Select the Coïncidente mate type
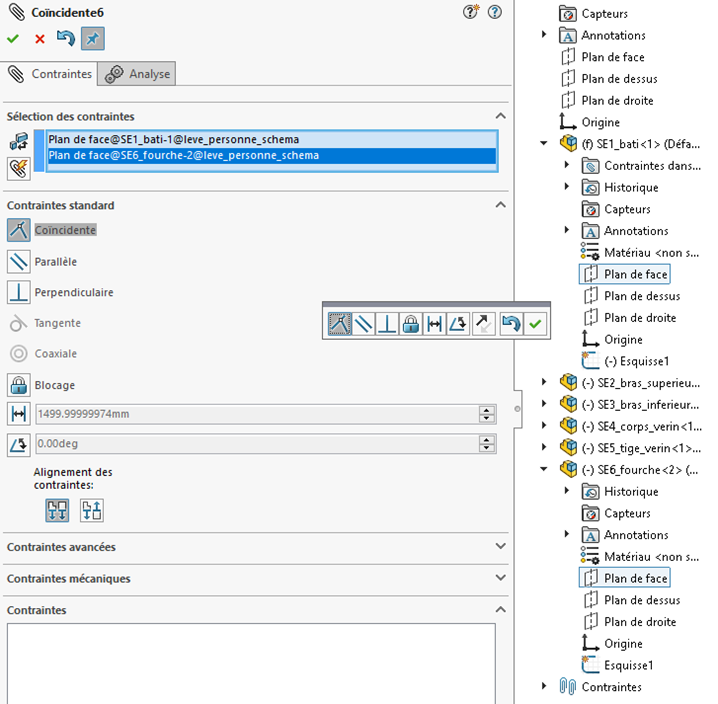The width and height of the screenshot is (718, 704). click(52, 230)
